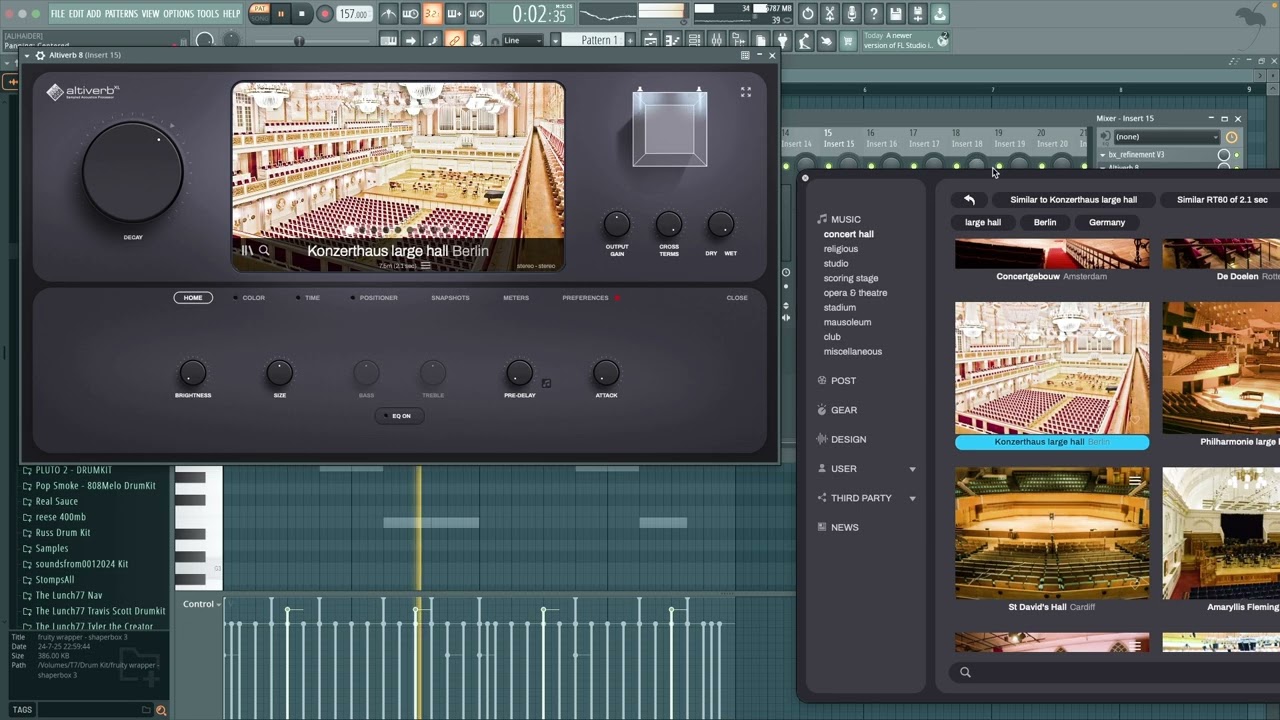Viewport: 1280px width, 720px height.
Task: Select St David's Hall Cardiff thumbnail
Action: tap(1052, 533)
